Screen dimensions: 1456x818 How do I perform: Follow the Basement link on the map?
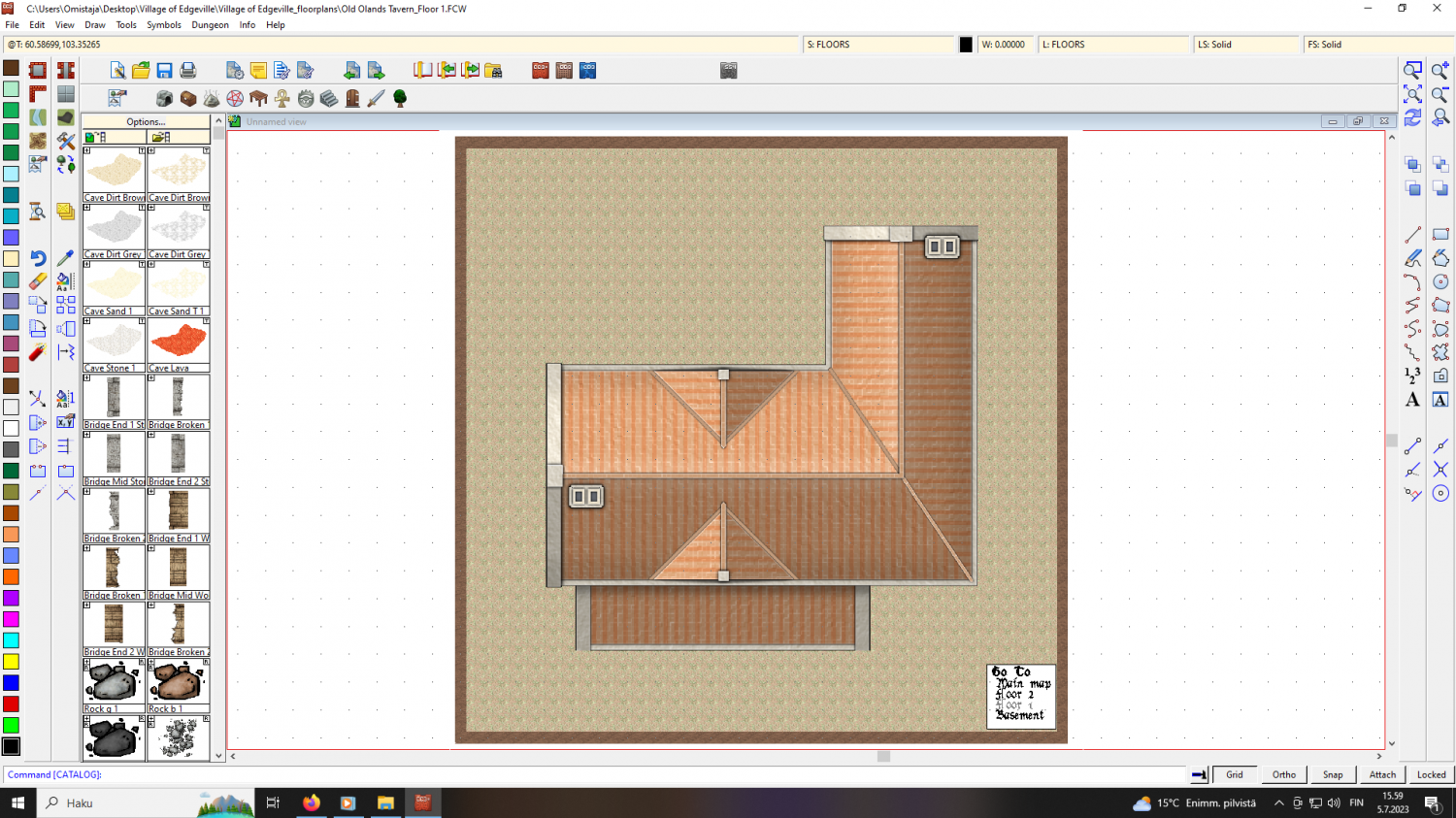pos(1020,715)
